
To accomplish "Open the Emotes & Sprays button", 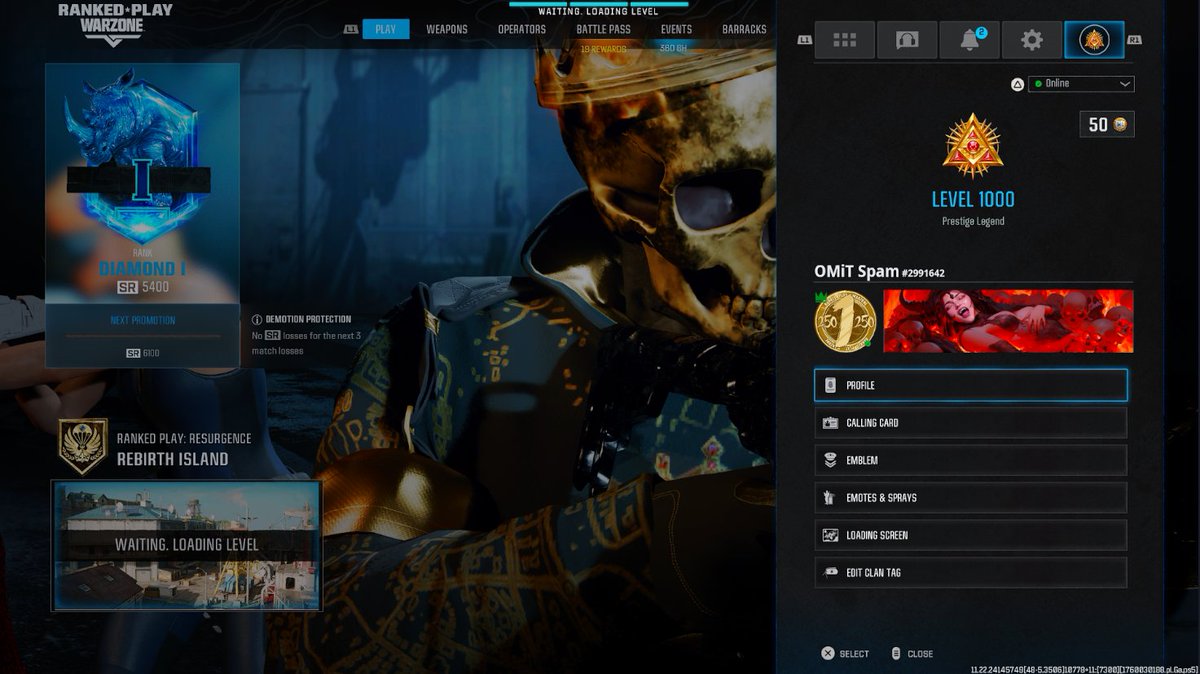I will tap(971, 498).
